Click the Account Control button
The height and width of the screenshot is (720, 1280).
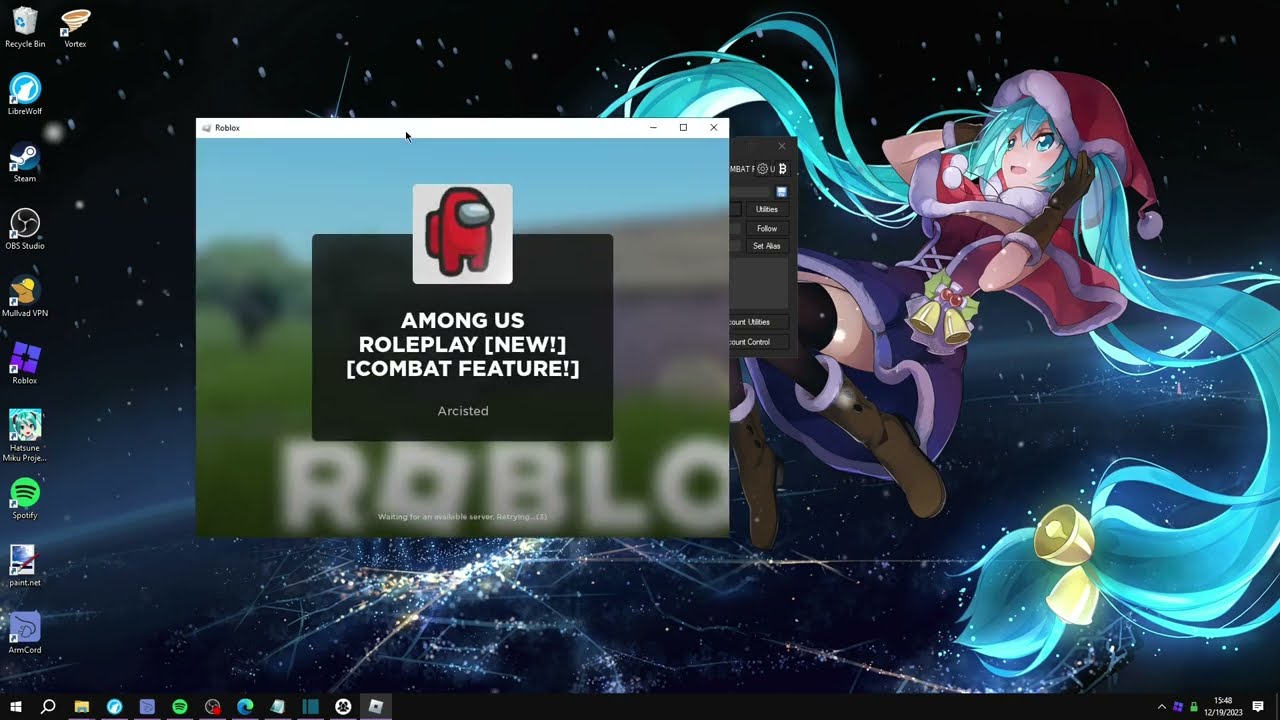pyautogui.click(x=760, y=342)
